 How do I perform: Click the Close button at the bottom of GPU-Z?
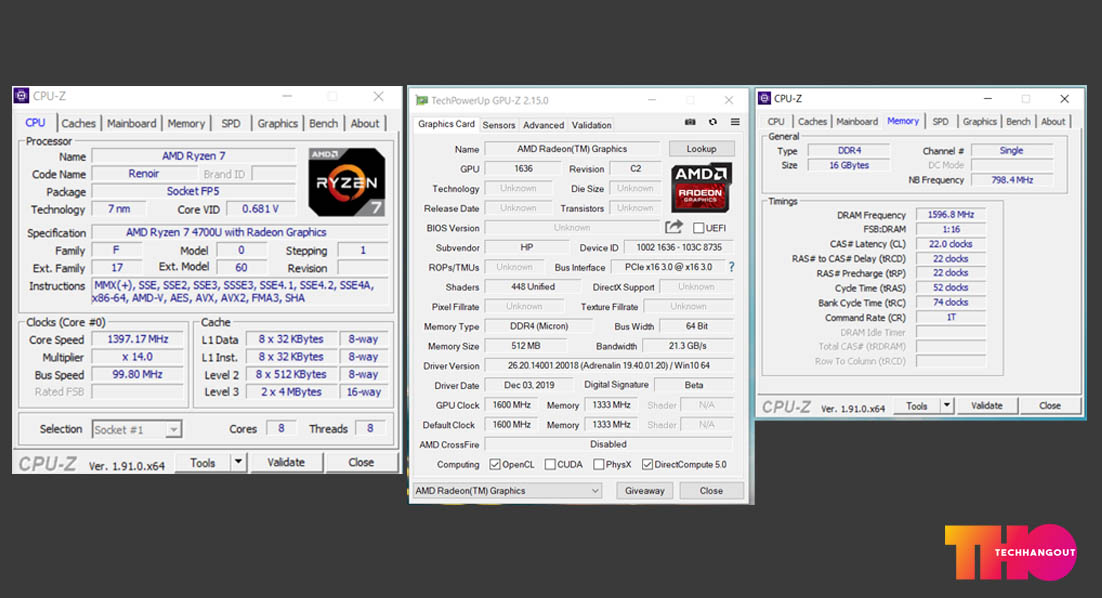[711, 490]
